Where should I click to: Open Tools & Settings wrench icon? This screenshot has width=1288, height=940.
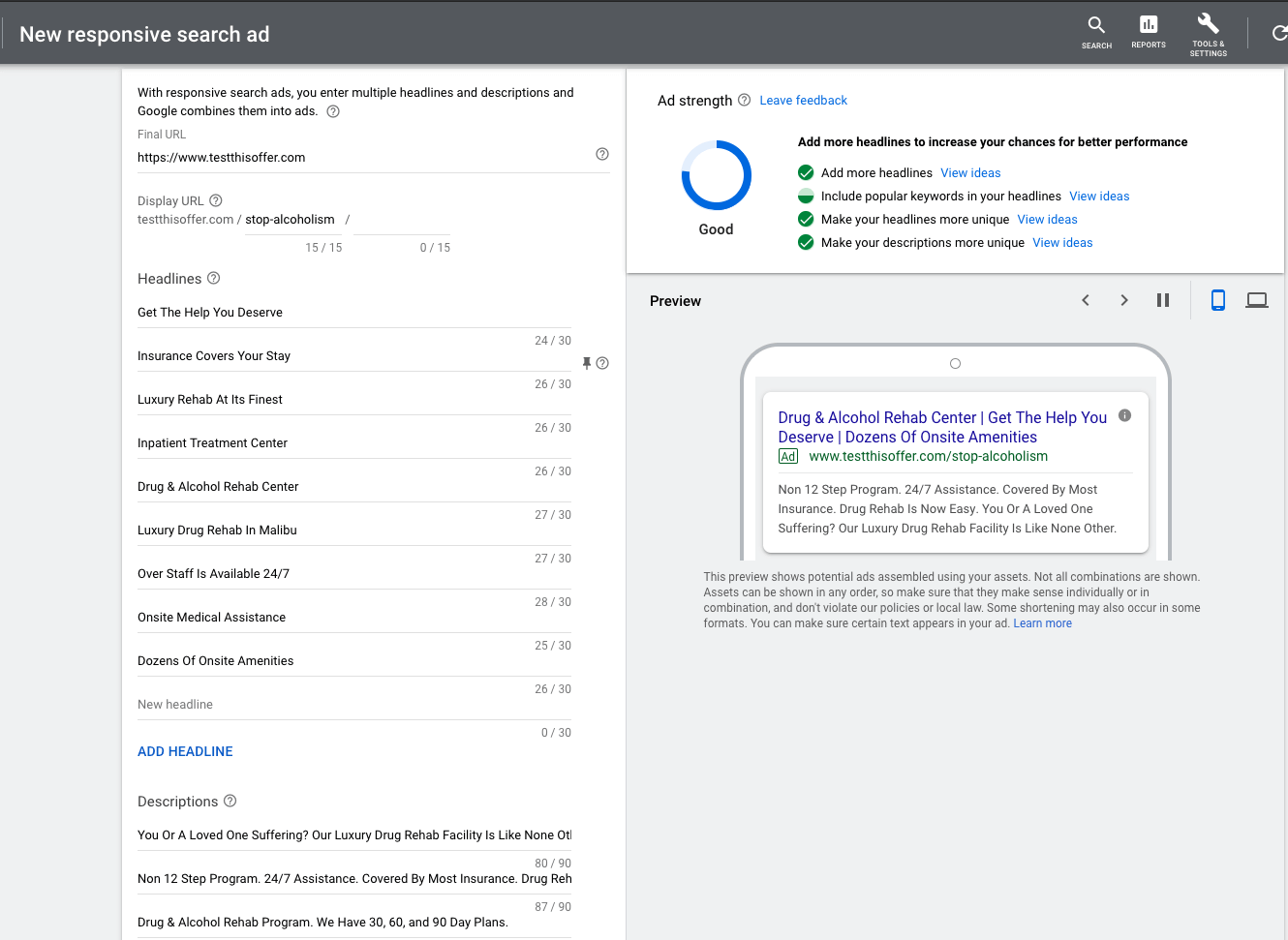coord(1208,34)
